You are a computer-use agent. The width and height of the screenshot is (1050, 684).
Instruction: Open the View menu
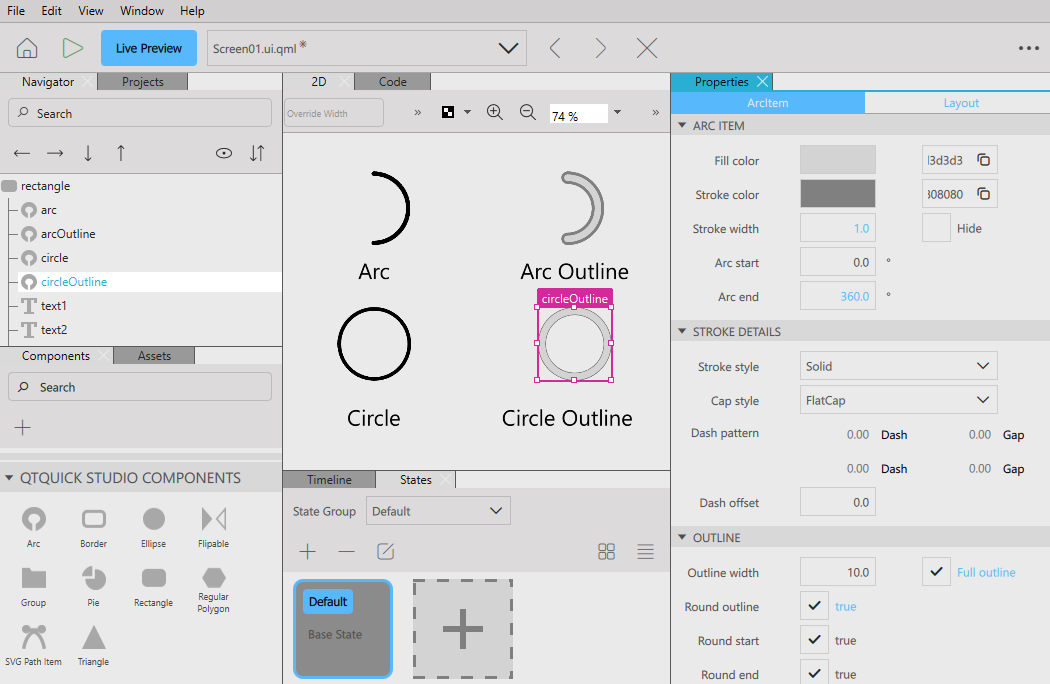tap(91, 11)
